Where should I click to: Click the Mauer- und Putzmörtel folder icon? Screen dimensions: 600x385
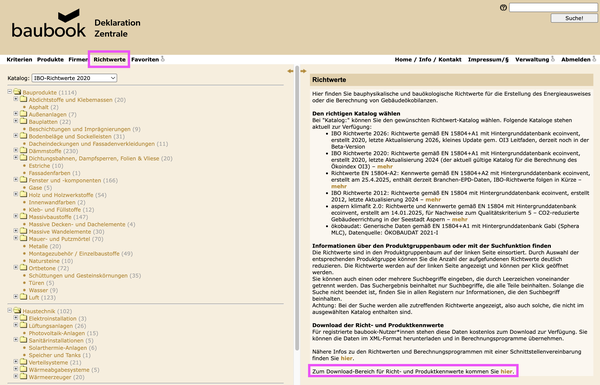click(23, 238)
